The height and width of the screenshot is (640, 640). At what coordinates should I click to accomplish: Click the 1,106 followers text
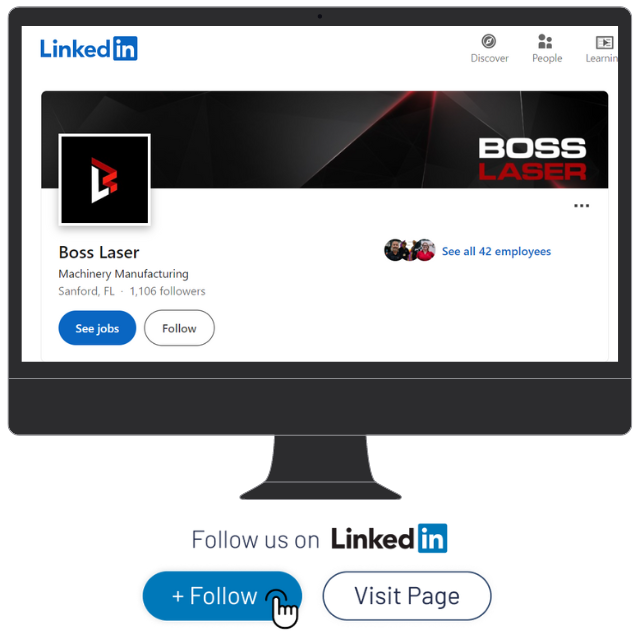pyautogui.click(x=167, y=291)
